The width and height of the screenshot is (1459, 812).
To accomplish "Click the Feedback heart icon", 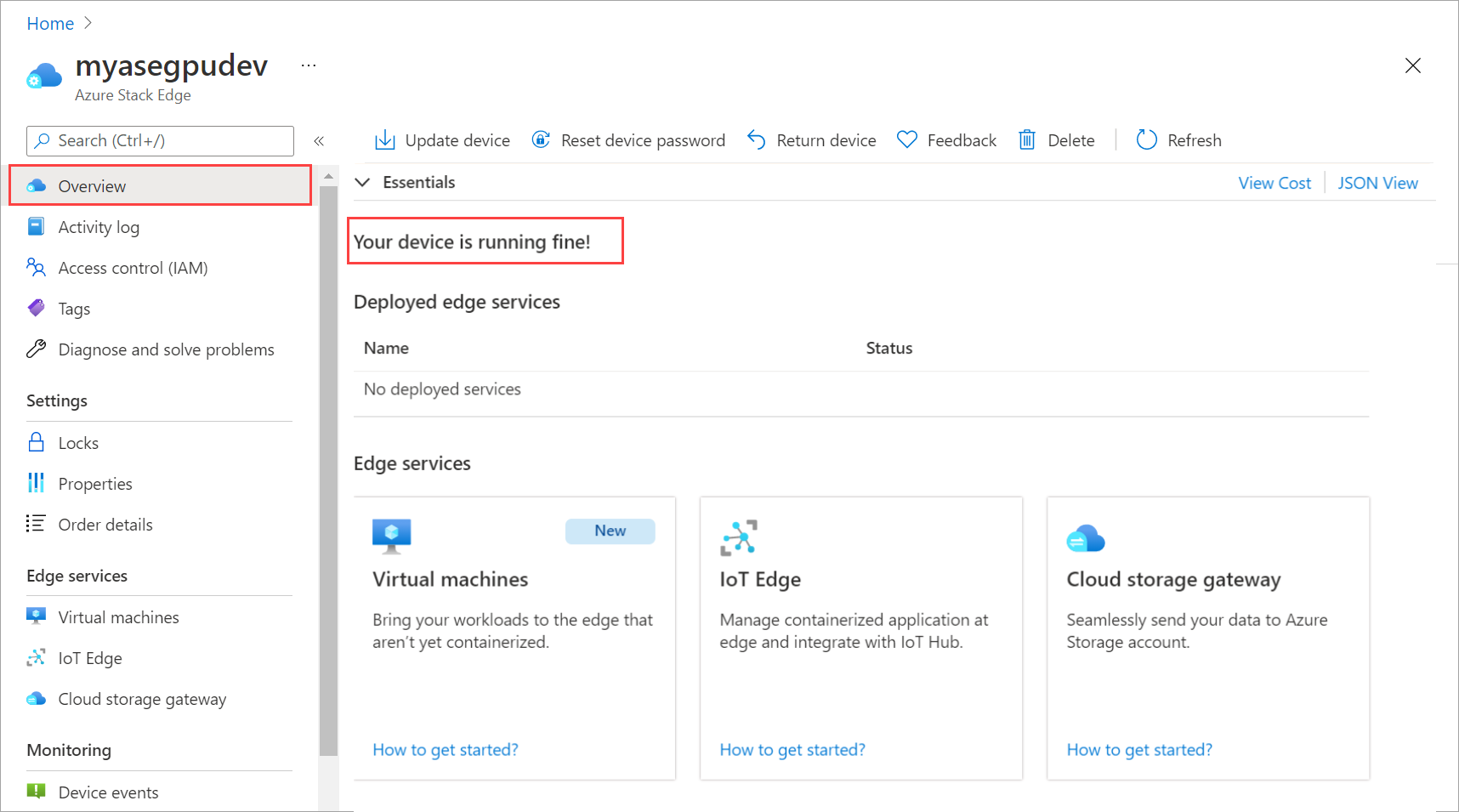I will pyautogui.click(x=907, y=139).
